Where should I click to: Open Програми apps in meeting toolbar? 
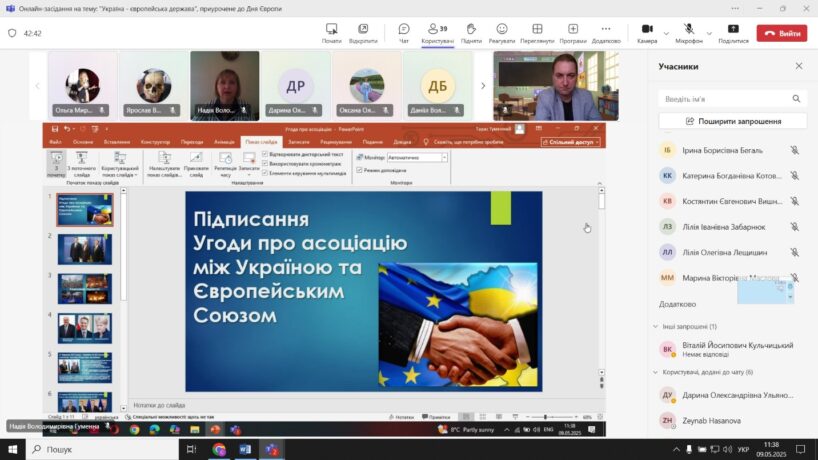pyautogui.click(x=573, y=32)
